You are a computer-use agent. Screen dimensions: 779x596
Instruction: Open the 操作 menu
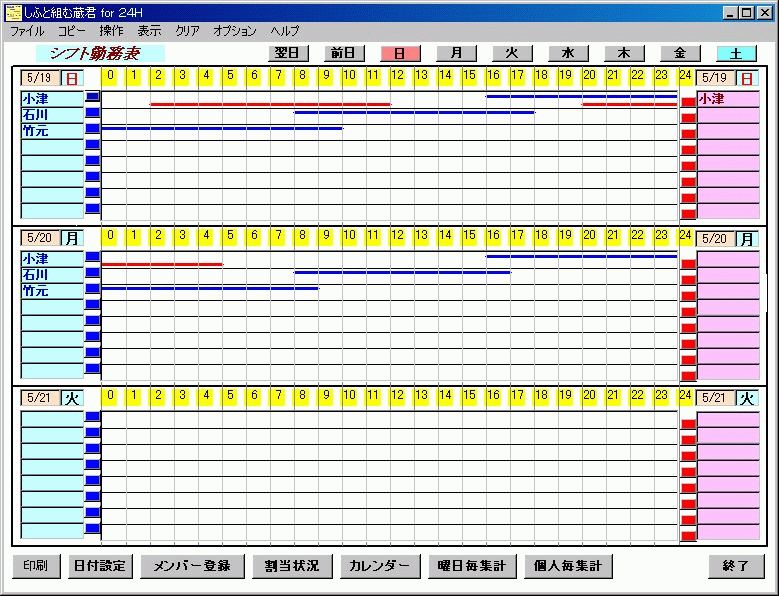[111, 31]
